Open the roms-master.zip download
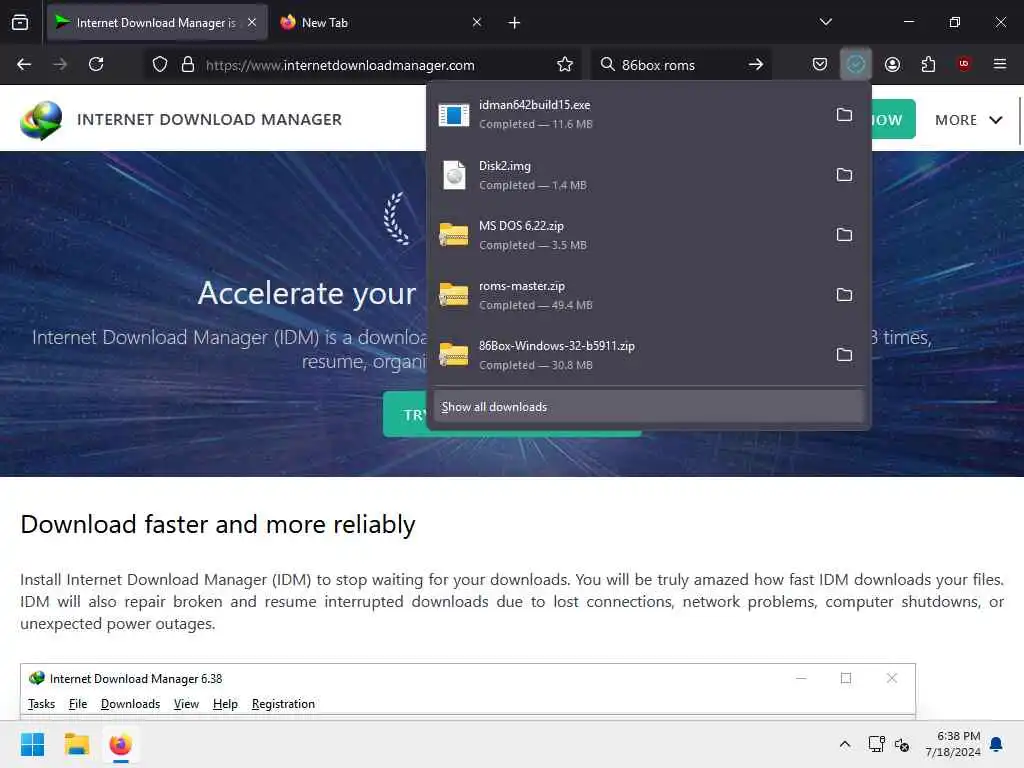The image size is (1024, 768). (627, 295)
